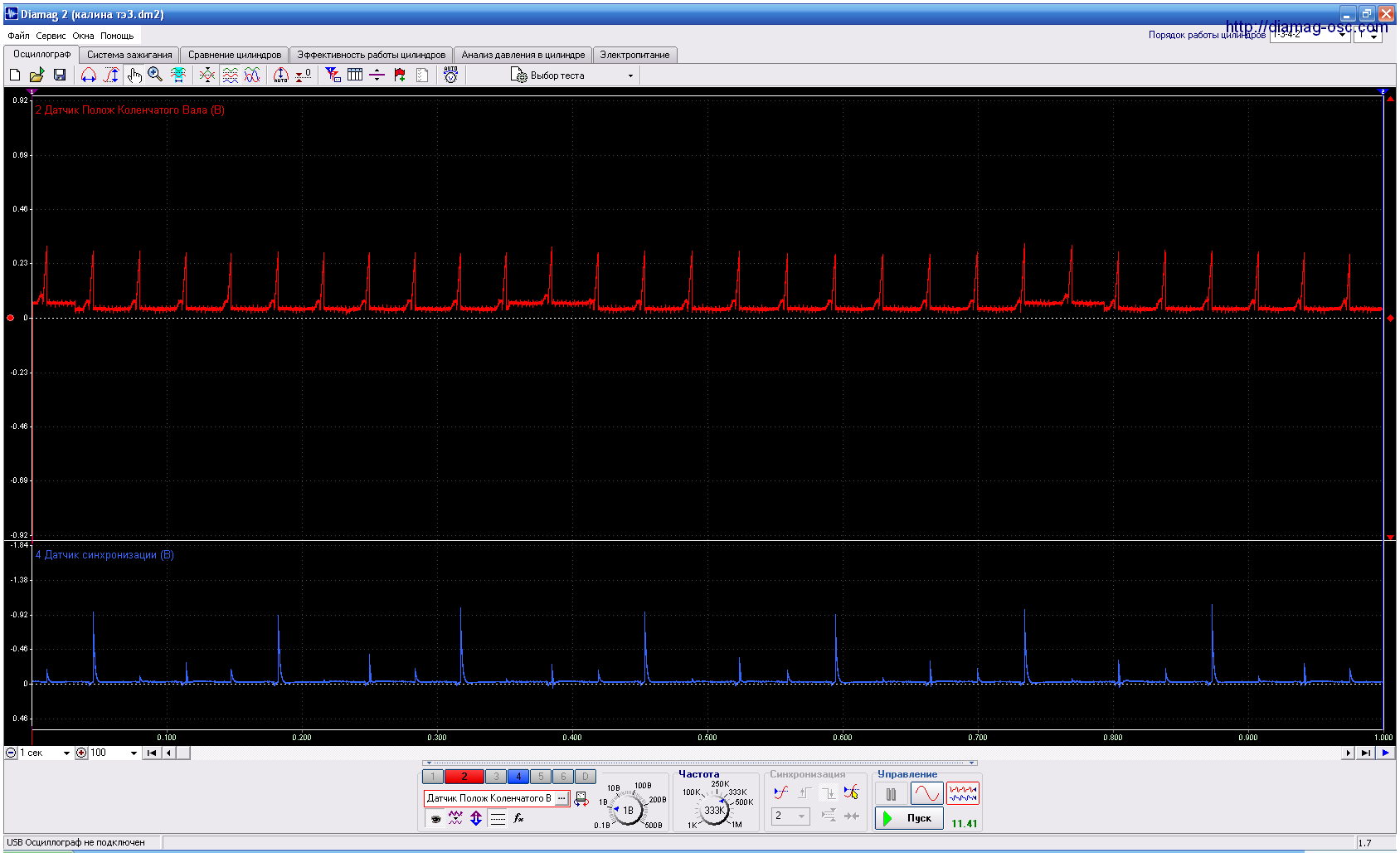This screenshot has height=853, width=1400.
Task: Toggle channel 1 button
Action: point(432,777)
